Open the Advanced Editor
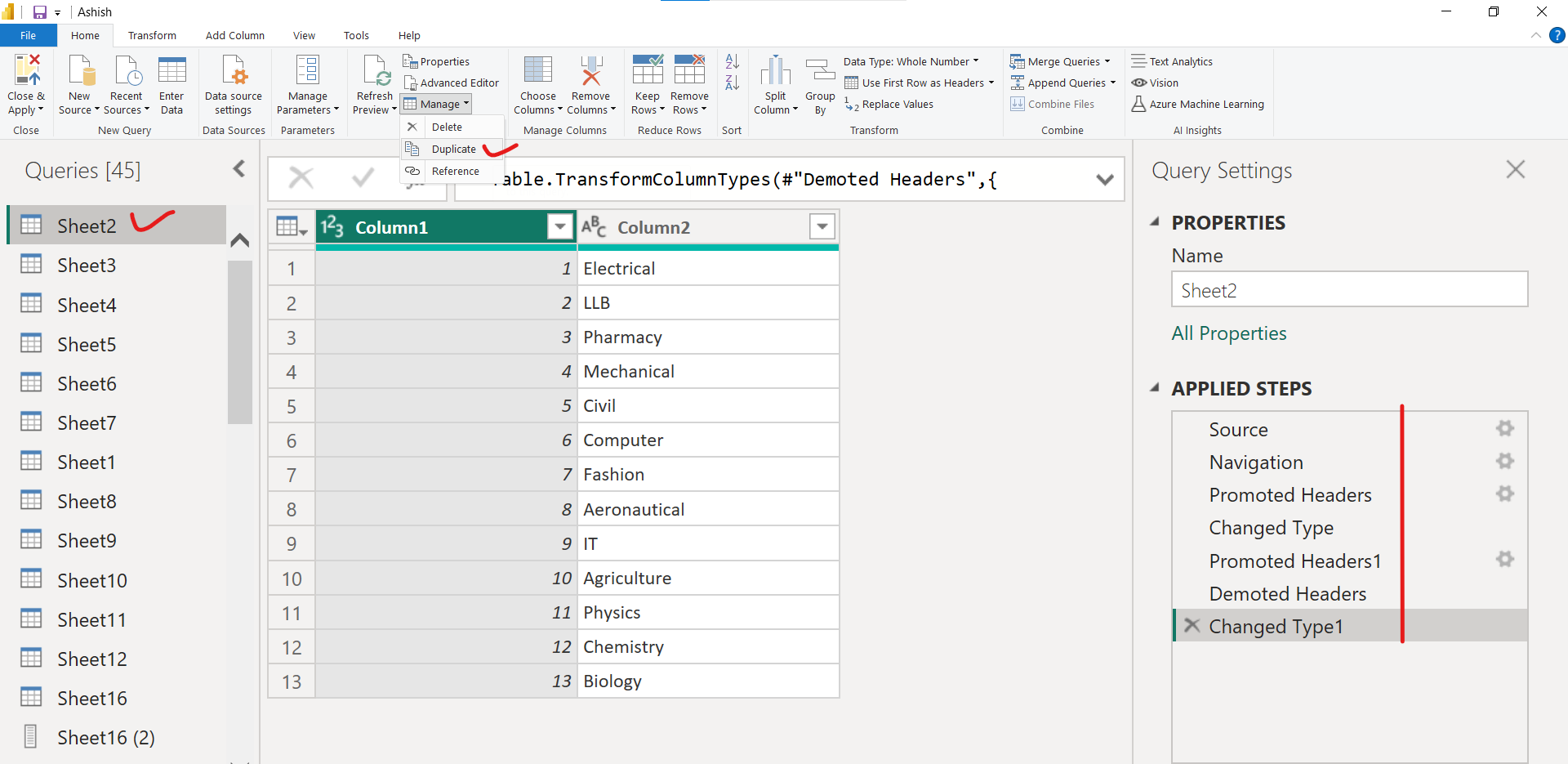This screenshot has height=764, width=1568. (x=452, y=82)
